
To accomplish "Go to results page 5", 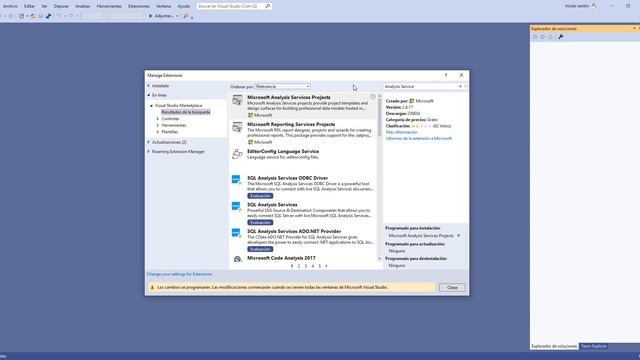I will [320, 266].
